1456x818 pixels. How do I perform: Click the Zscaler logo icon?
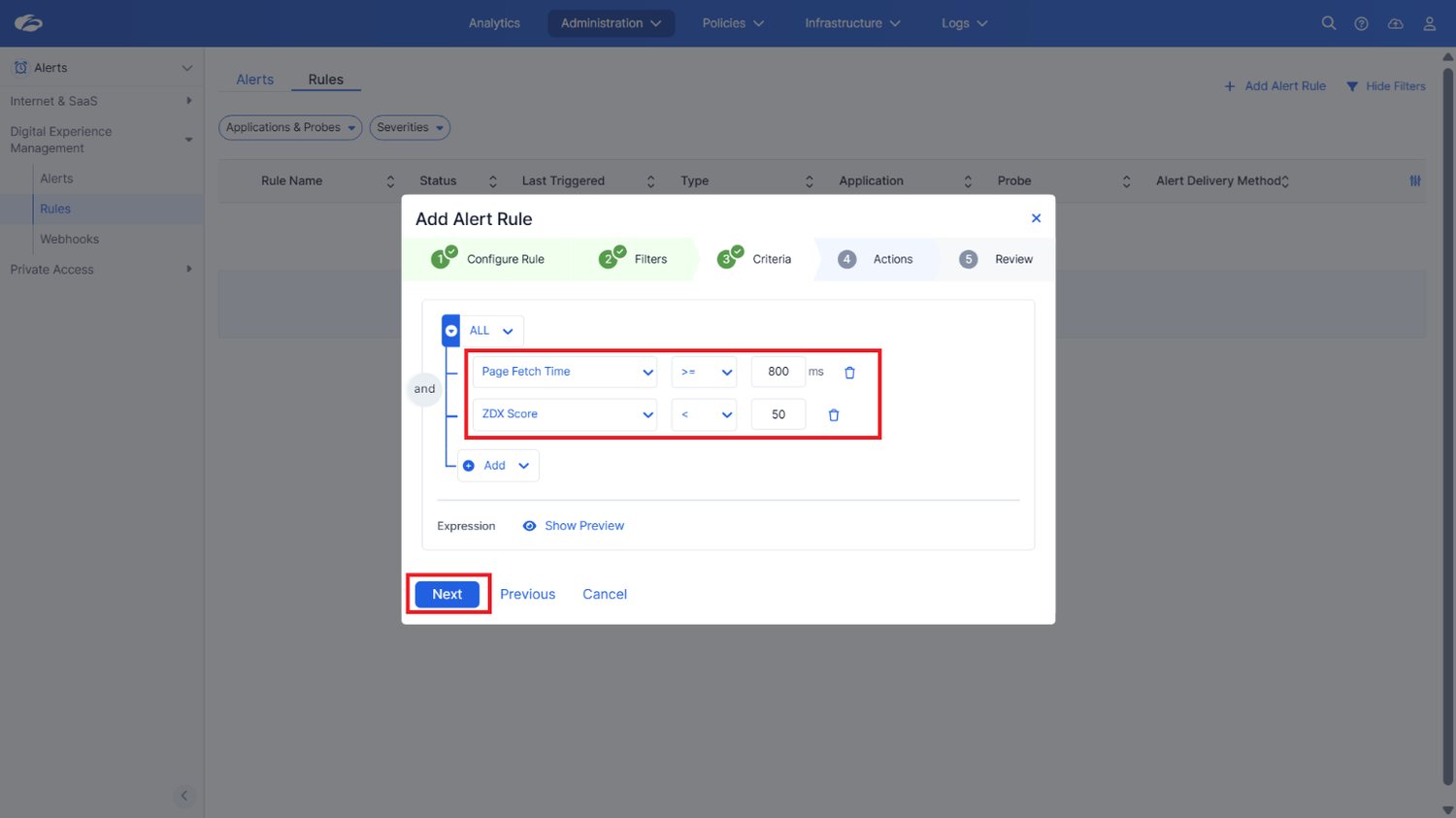28,23
